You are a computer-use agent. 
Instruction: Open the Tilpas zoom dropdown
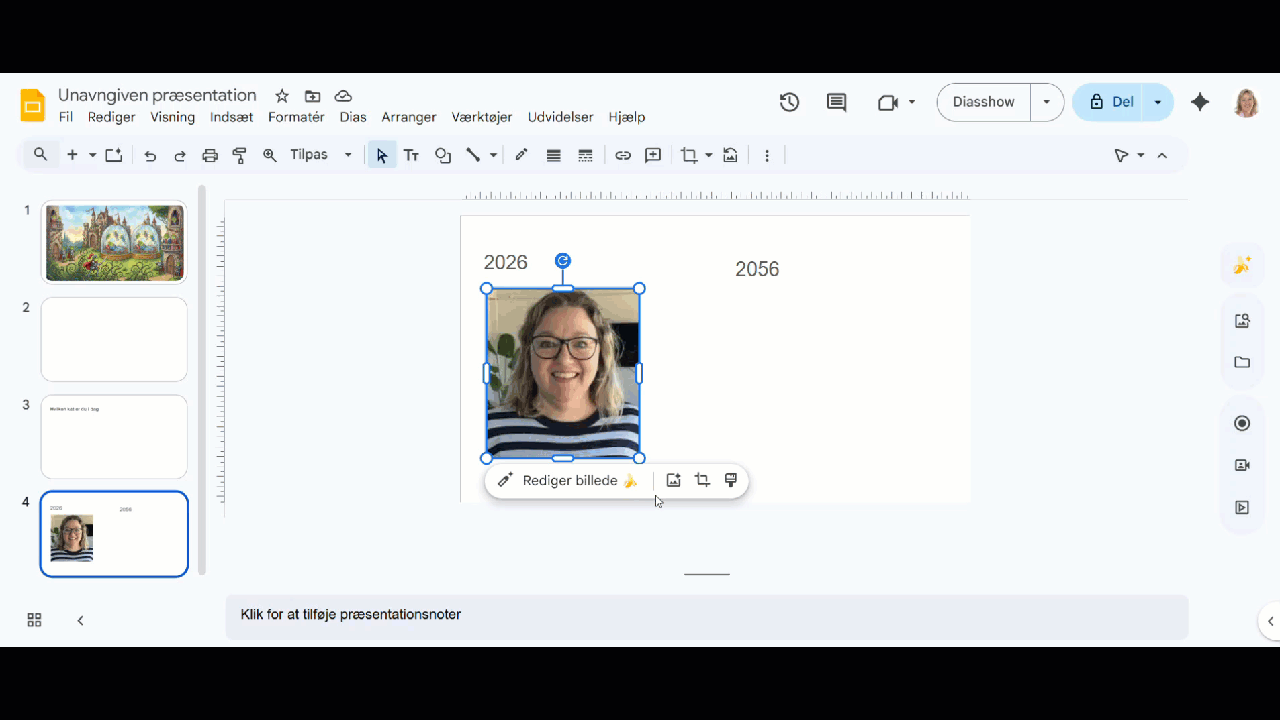[321, 155]
